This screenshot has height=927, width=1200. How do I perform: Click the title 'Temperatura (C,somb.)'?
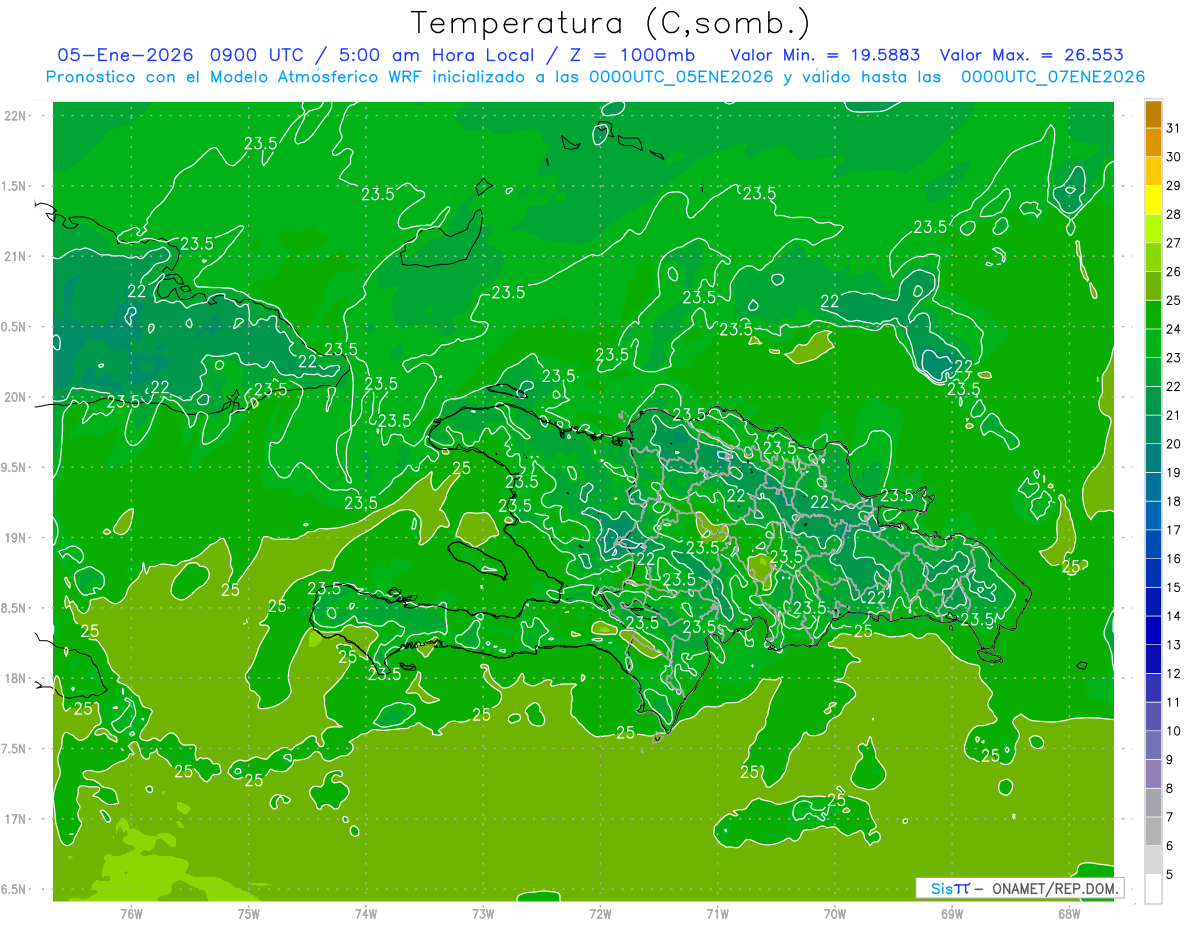pyautogui.click(x=611, y=24)
